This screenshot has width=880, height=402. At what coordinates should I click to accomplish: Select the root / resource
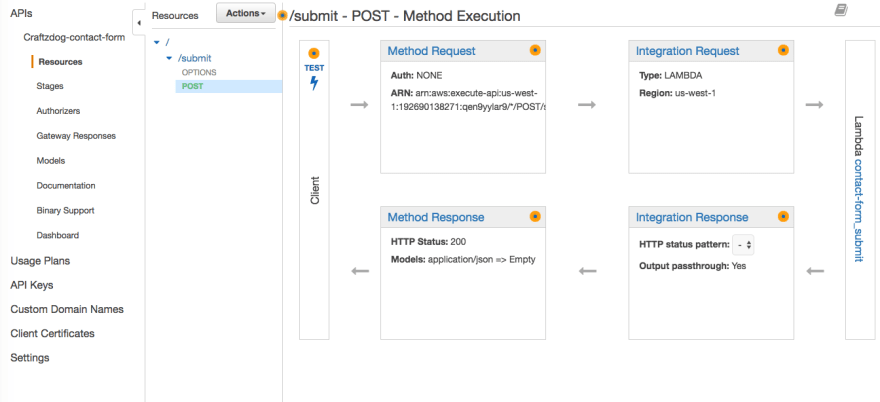pos(167,43)
